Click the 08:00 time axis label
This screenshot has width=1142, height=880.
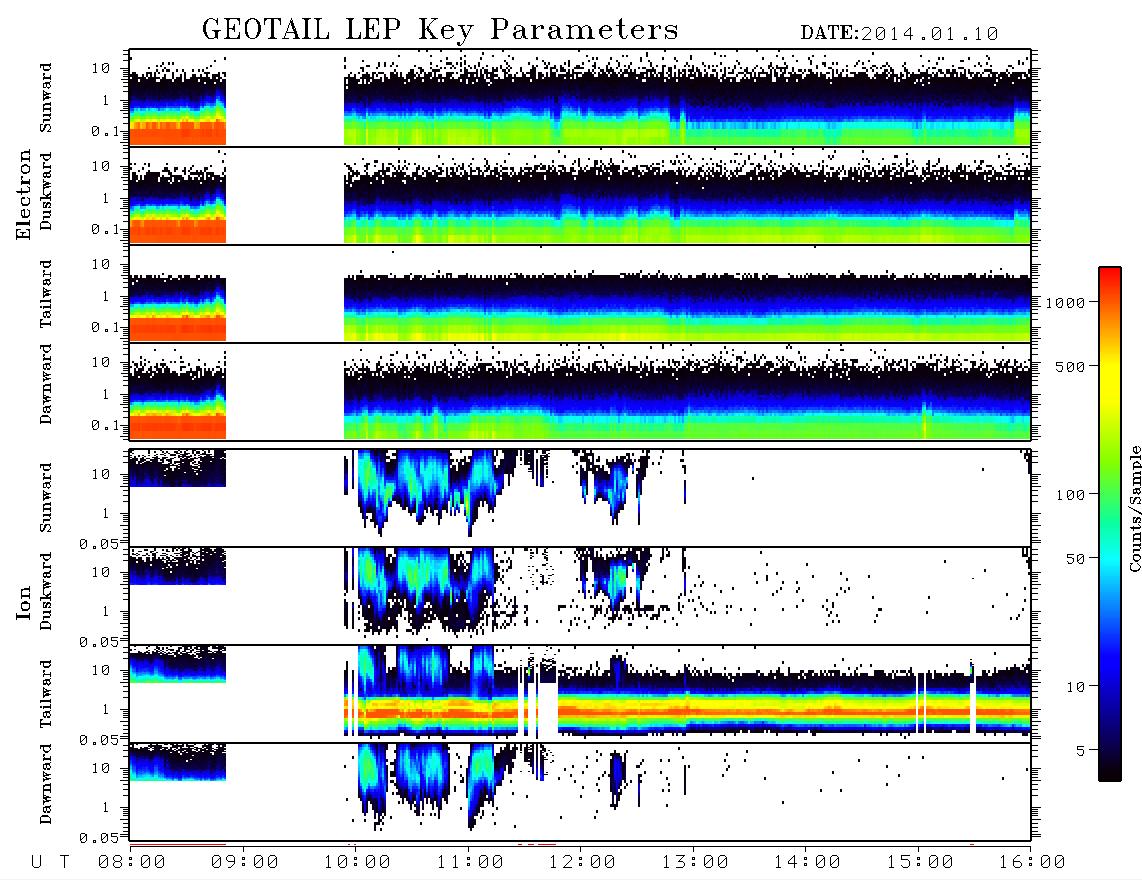(x=132, y=862)
